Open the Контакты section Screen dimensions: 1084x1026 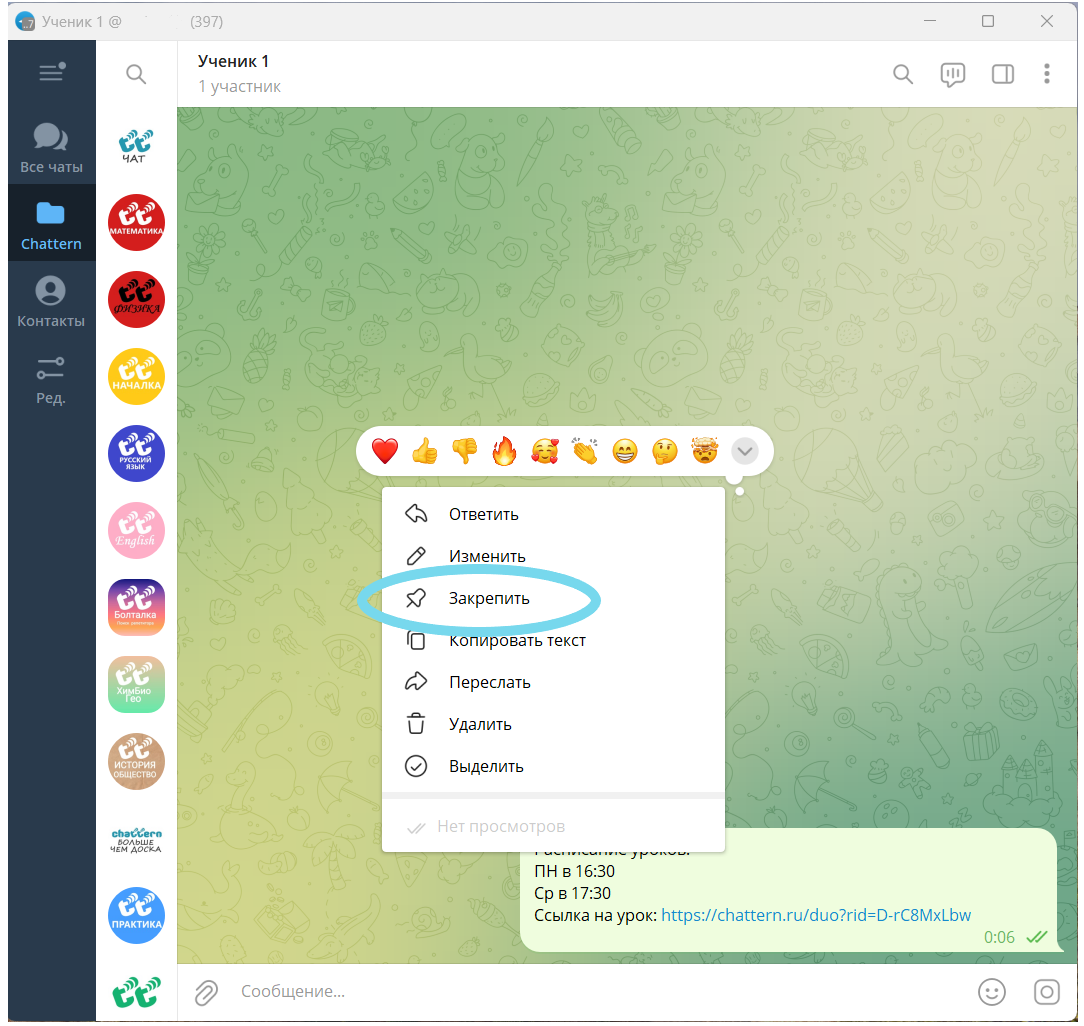click(x=51, y=302)
